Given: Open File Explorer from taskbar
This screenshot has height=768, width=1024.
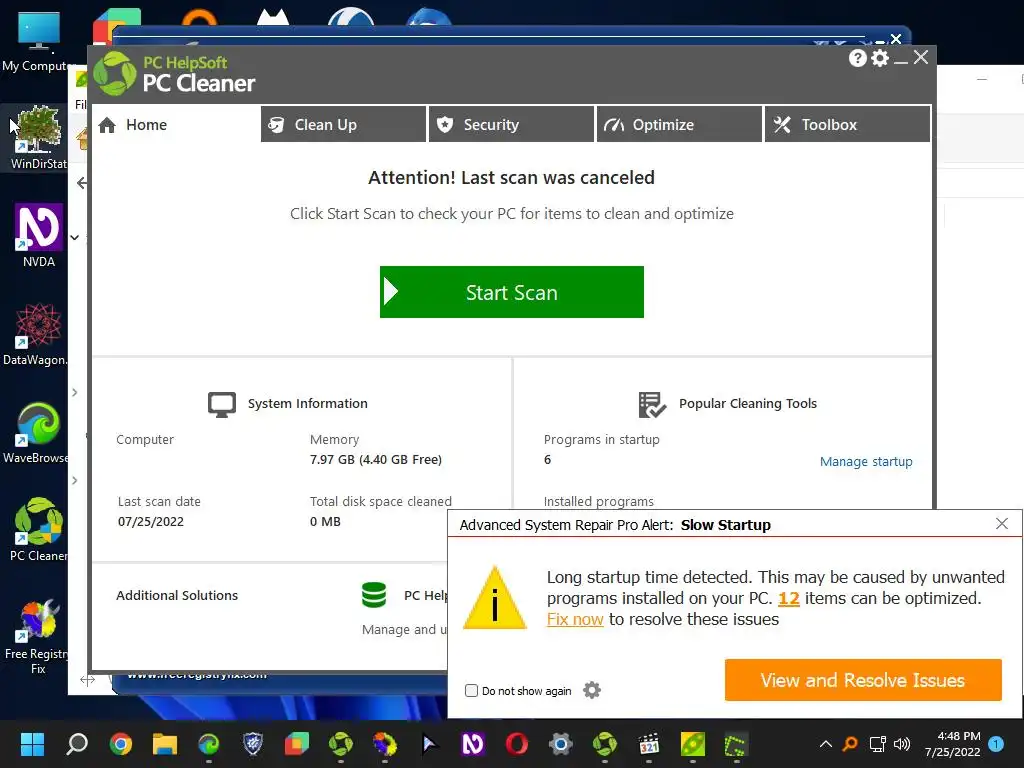Looking at the screenshot, I should [165, 744].
